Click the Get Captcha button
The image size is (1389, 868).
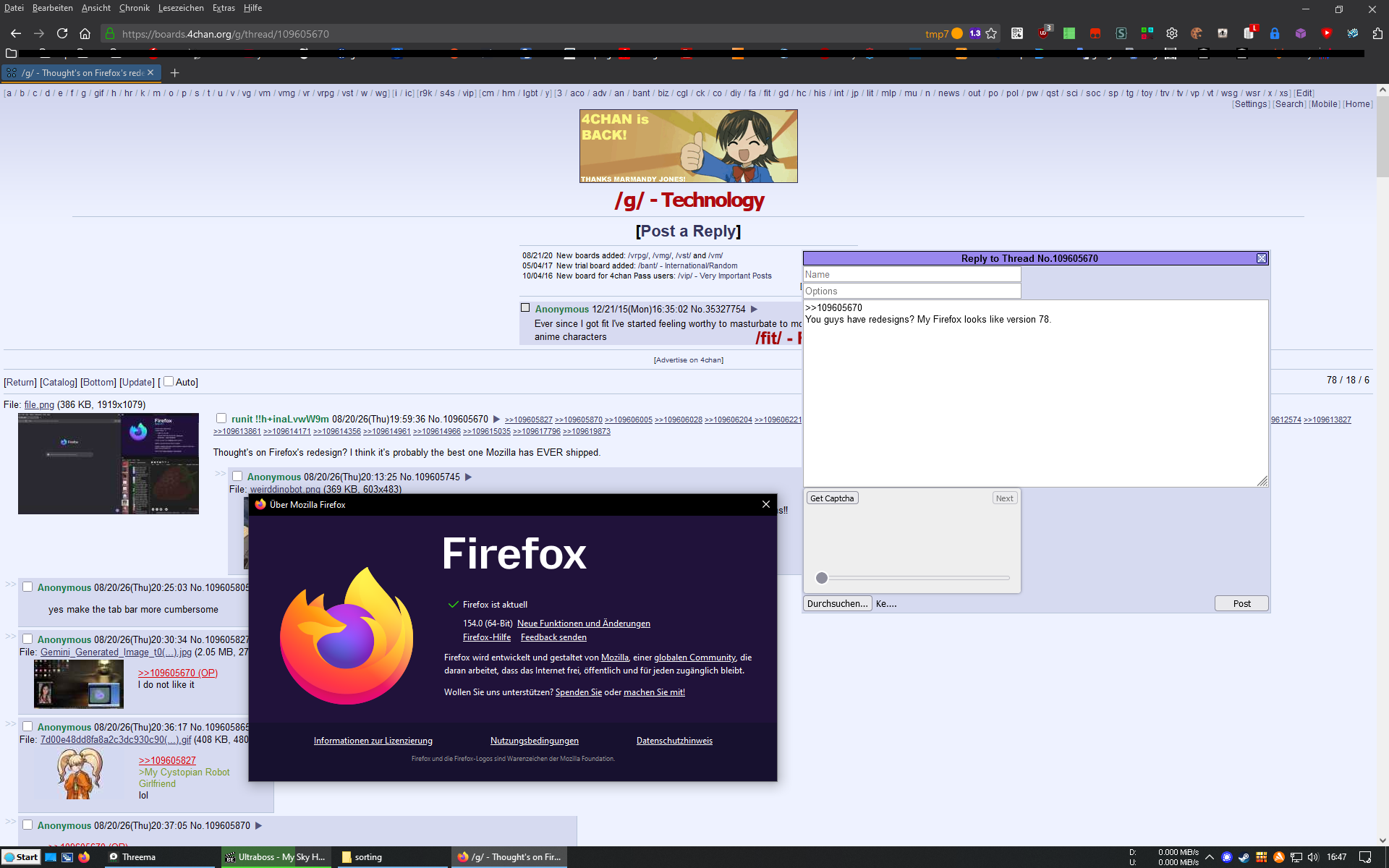[x=832, y=498]
